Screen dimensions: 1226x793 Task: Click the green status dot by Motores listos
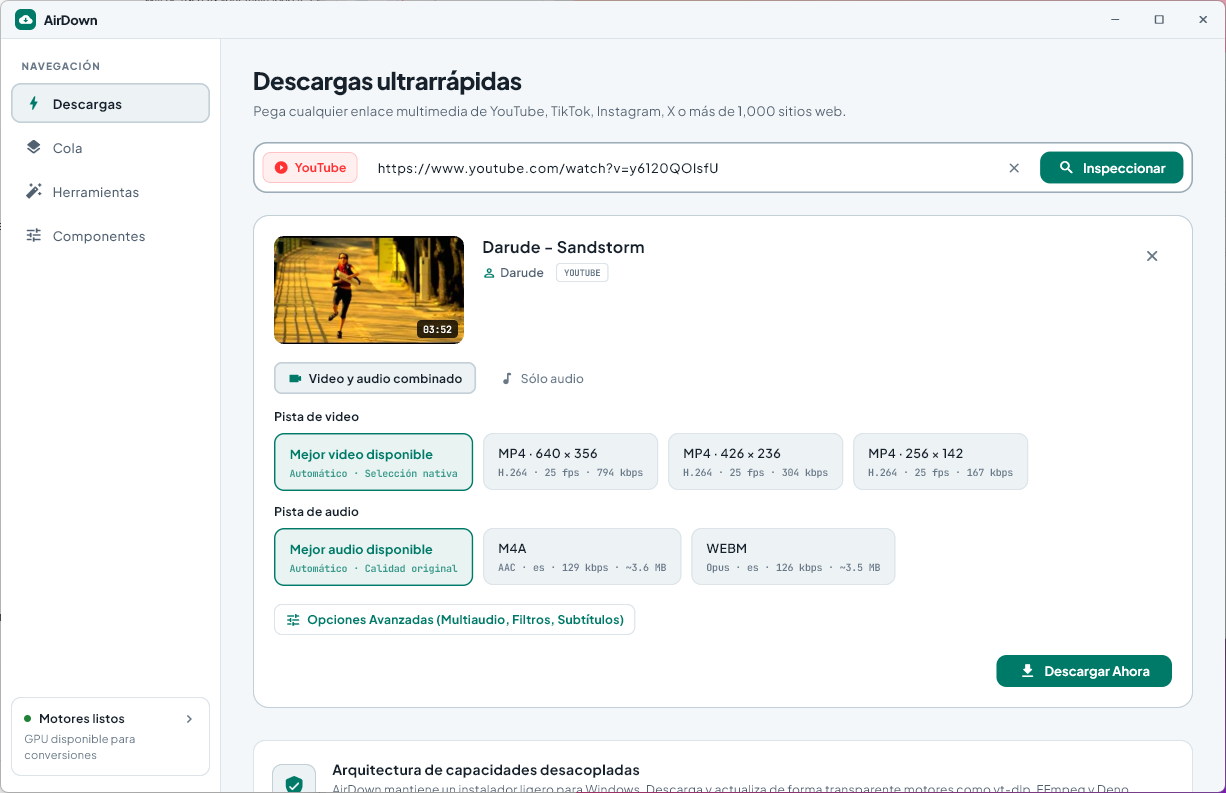tap(28, 719)
